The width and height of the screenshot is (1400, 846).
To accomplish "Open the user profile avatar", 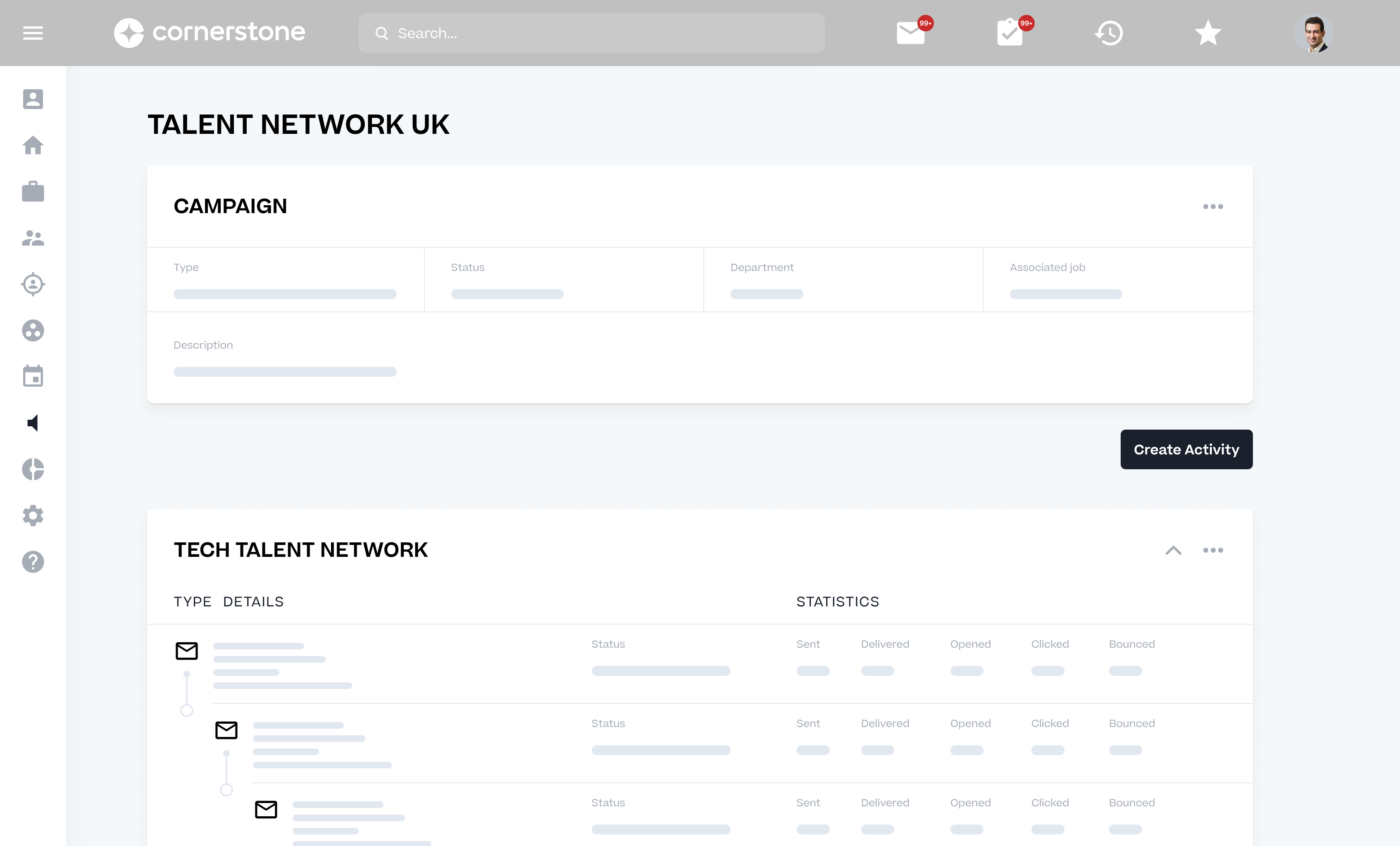I will pos(1314,33).
